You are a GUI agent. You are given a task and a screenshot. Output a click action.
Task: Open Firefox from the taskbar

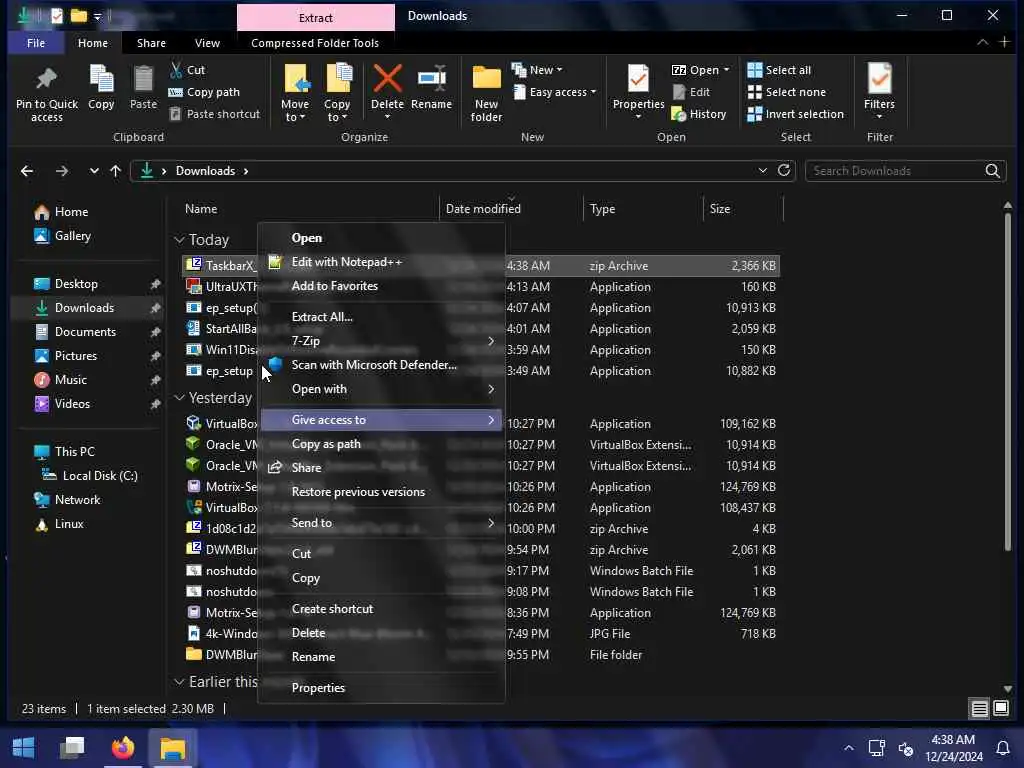coord(122,747)
